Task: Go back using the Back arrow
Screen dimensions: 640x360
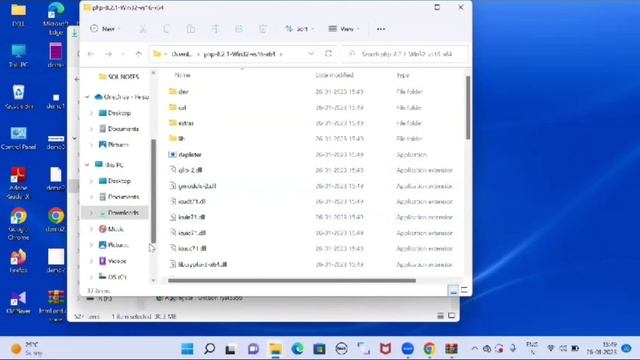Action: pos(91,54)
